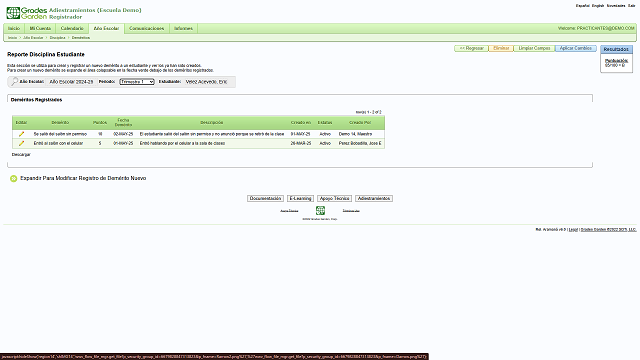Click 'Expandir Para Modificar Registro de Demérito Nuevo' text
This screenshot has height=360, width=640.
click(83, 178)
